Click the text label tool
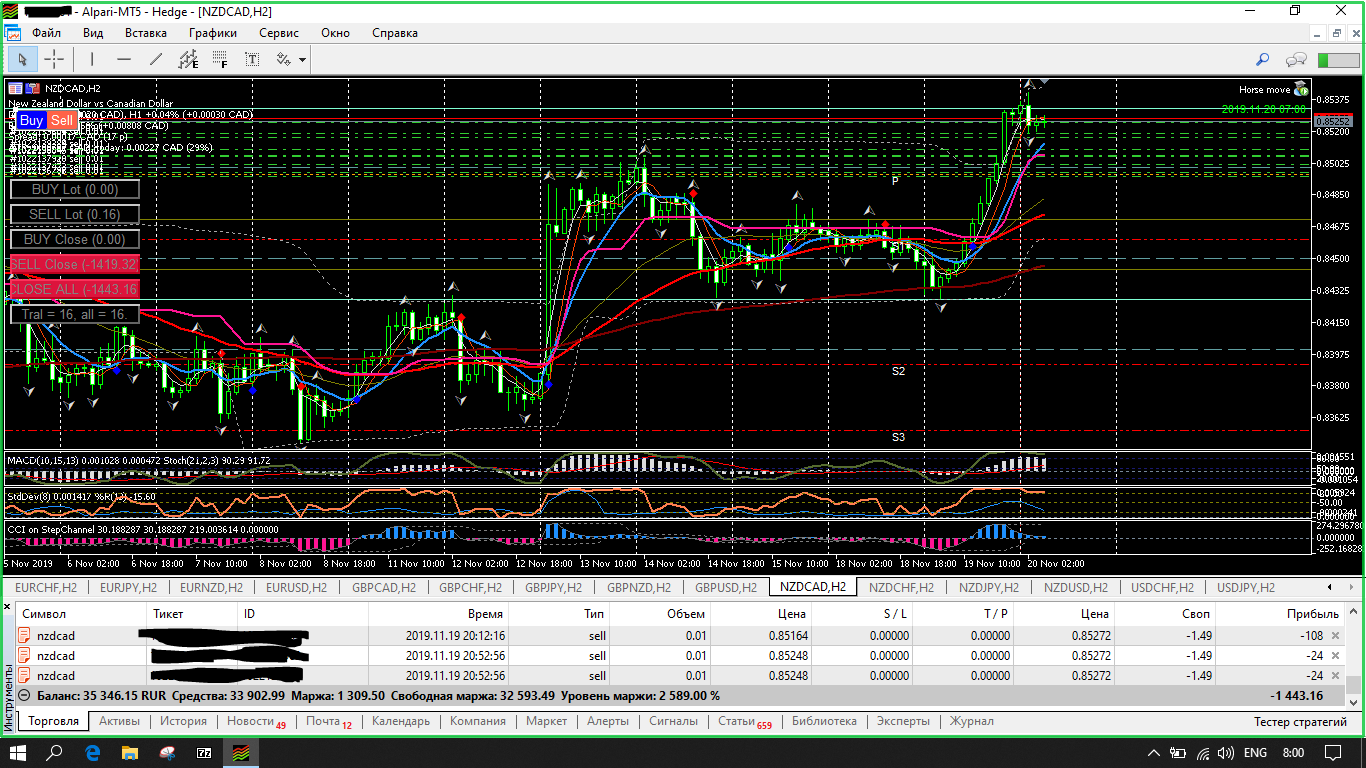Image resolution: width=1366 pixels, height=768 pixels. click(252, 59)
